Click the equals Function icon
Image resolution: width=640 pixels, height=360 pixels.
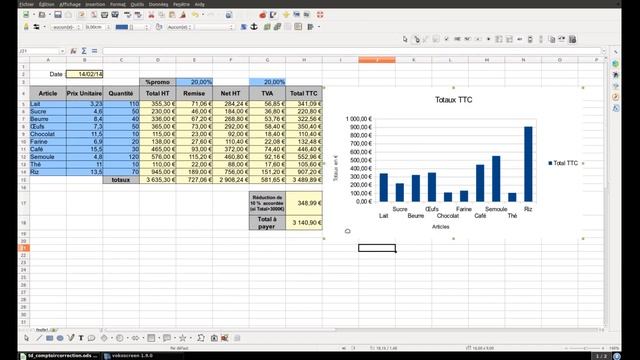94,51
